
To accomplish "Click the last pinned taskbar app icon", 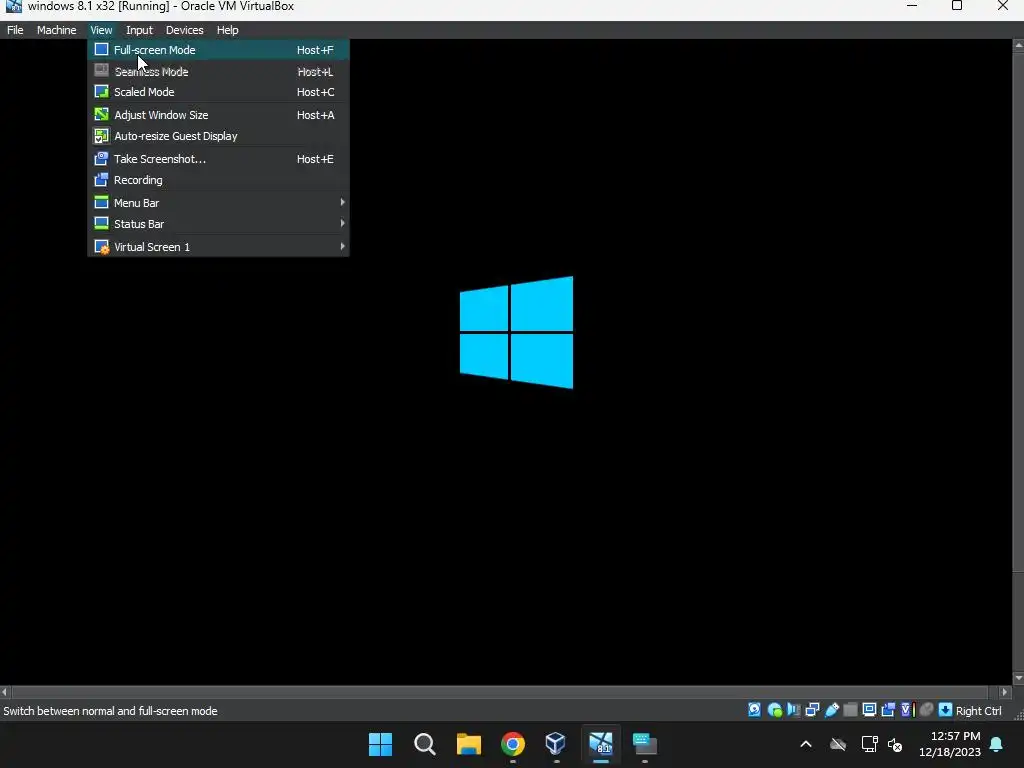I will click(x=645, y=744).
